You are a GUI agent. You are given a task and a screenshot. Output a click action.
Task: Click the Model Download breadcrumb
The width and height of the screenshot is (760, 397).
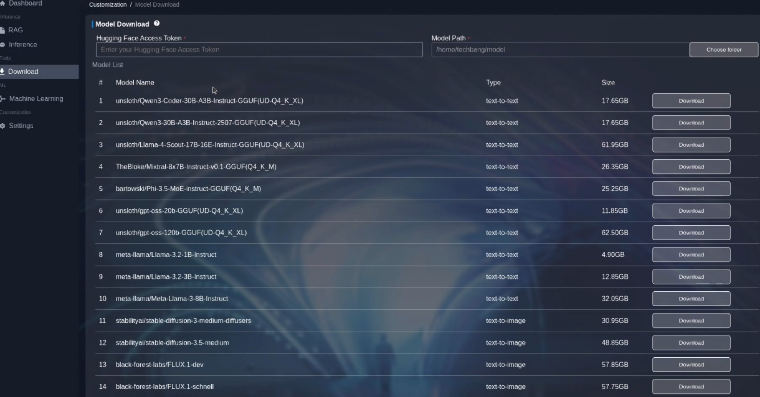(157, 4)
